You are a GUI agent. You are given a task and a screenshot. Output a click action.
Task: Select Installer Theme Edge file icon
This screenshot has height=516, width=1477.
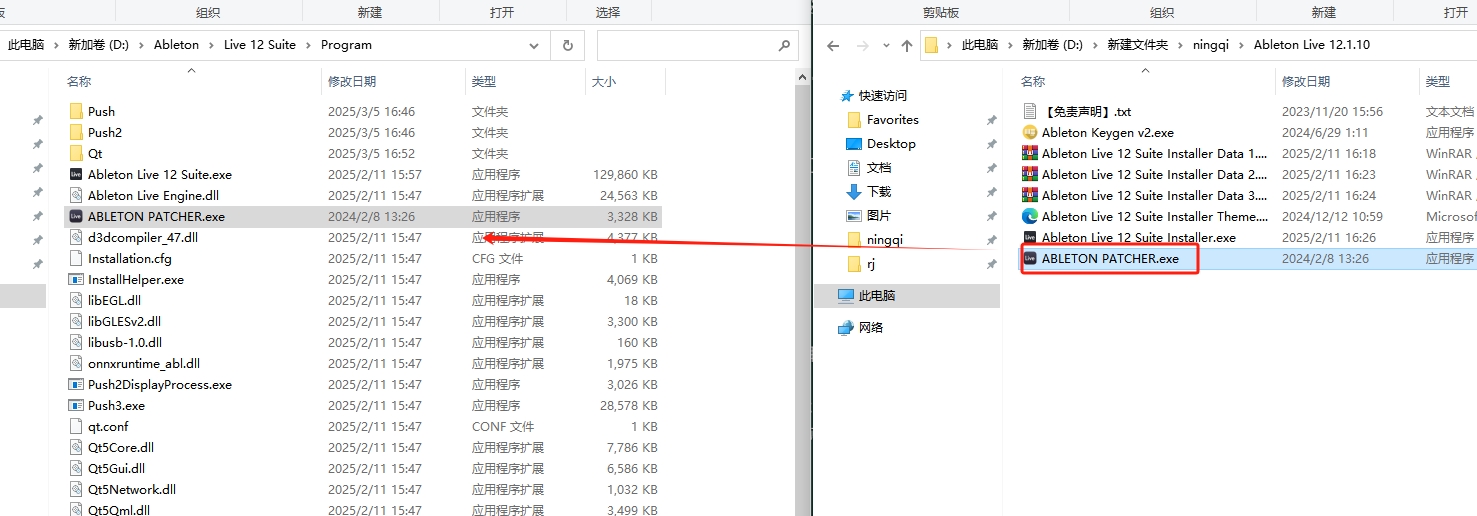click(1030, 216)
